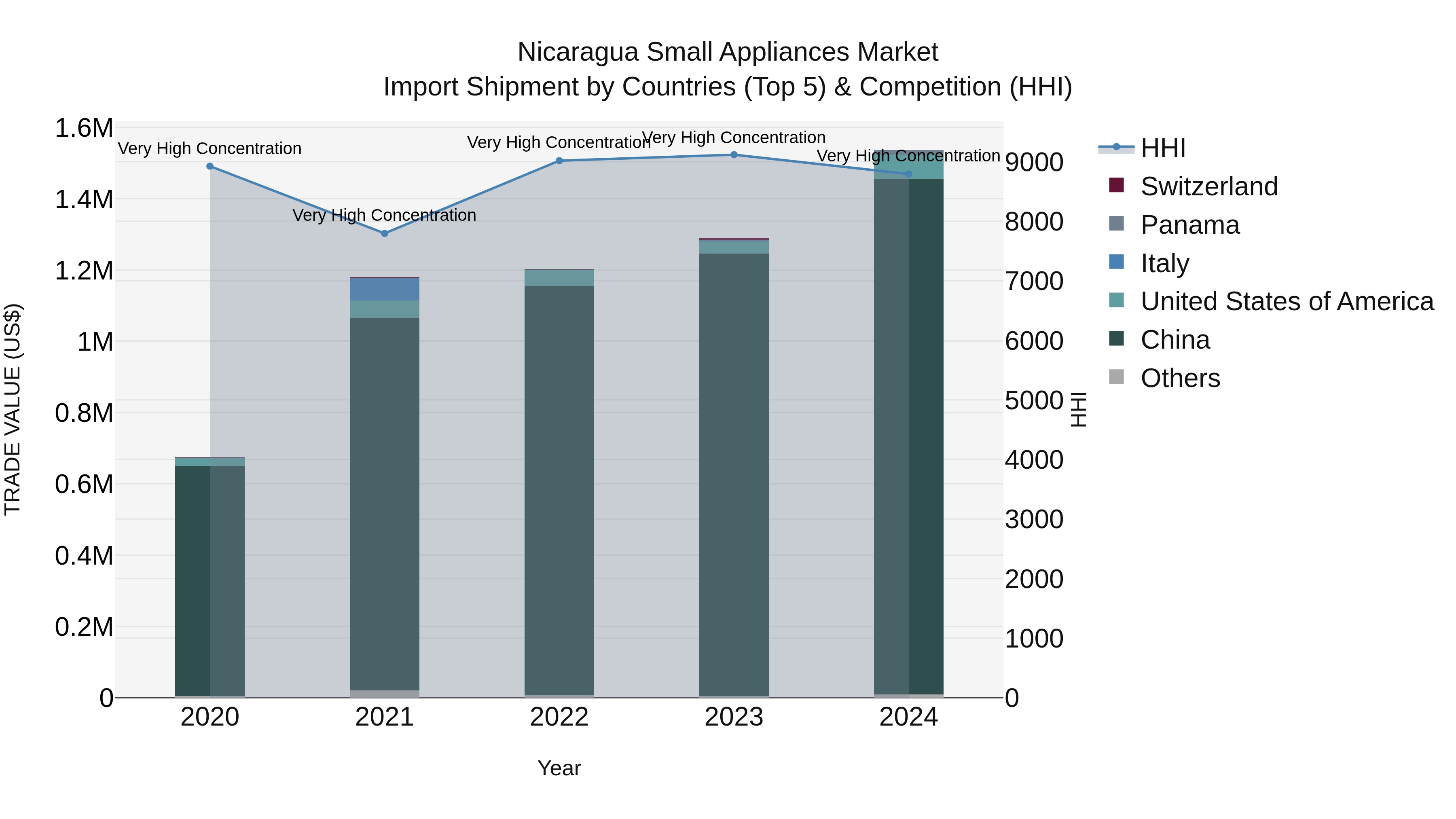Click the Nicaragua Small Appliances Market title
Image resolution: width=1456 pixels, height=819 pixels.
pyautogui.click(x=728, y=52)
